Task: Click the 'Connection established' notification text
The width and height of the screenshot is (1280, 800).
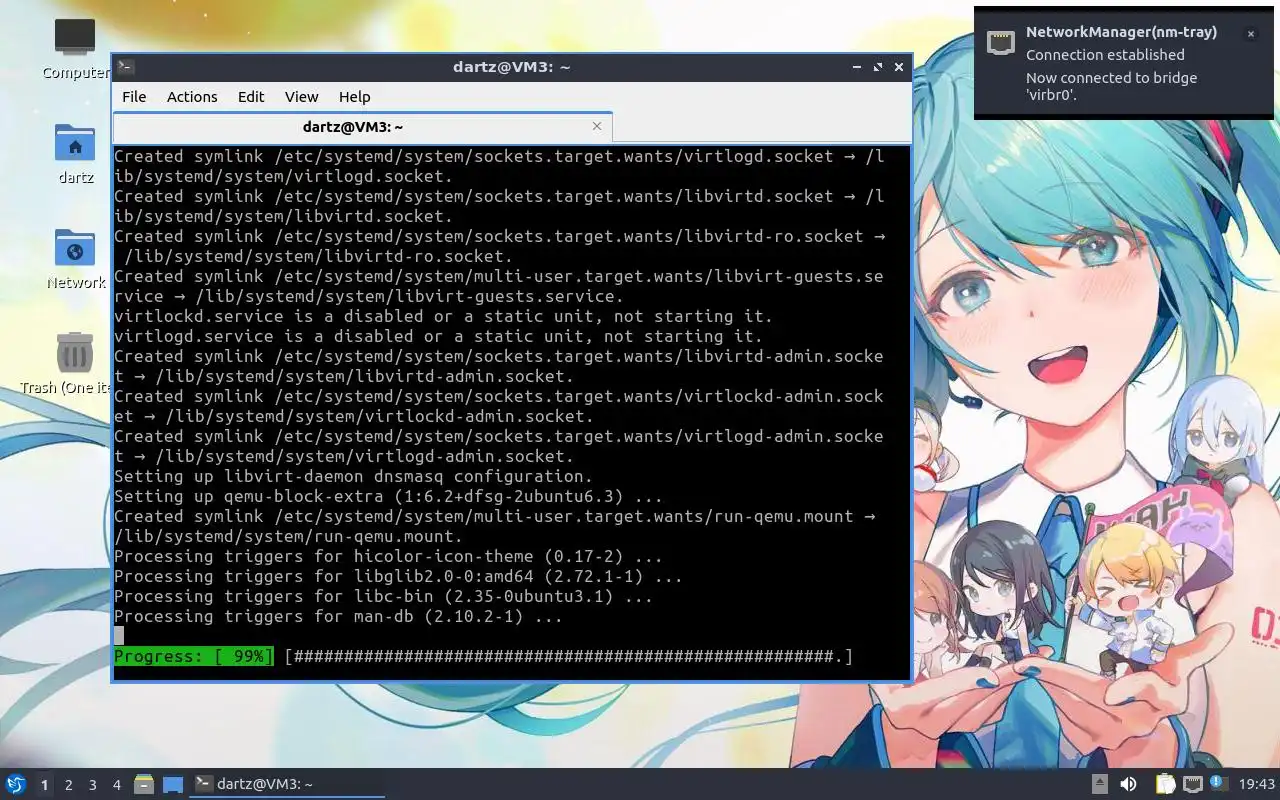Action: tap(1105, 55)
